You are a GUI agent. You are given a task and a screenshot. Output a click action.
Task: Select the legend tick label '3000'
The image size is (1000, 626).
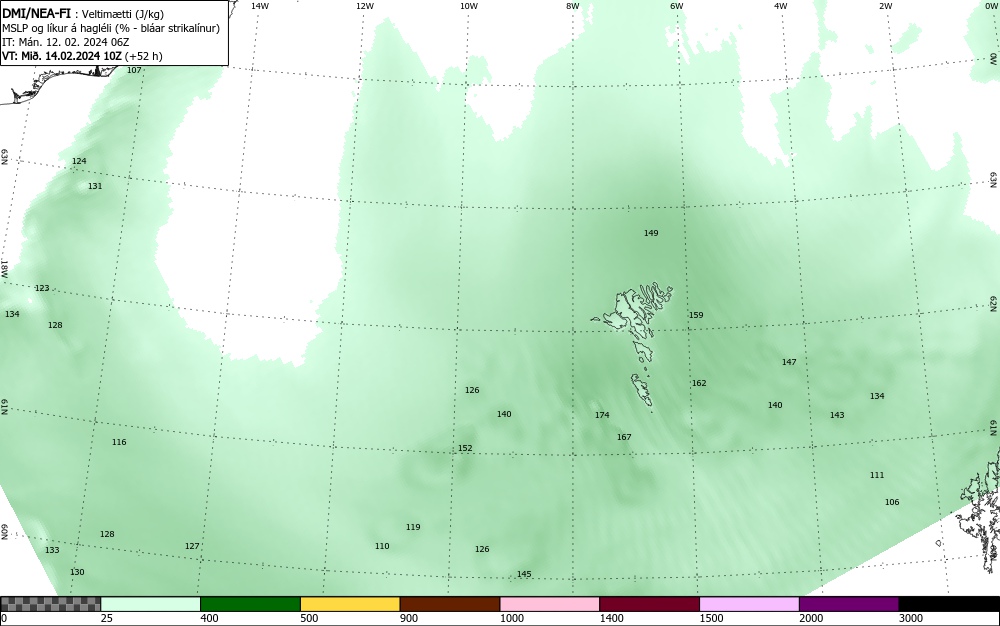[911, 618]
